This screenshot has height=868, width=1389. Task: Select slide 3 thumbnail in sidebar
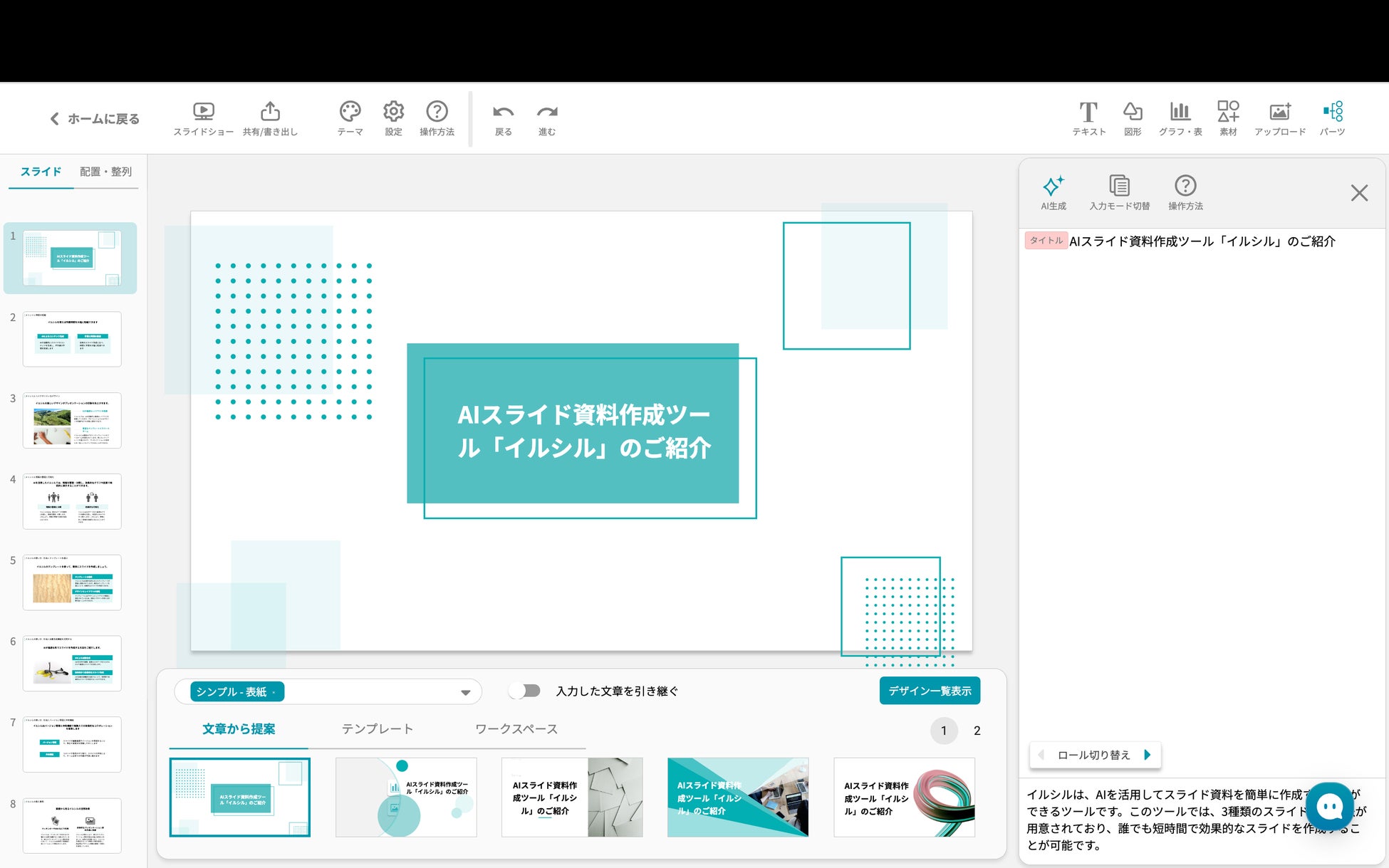(x=72, y=420)
